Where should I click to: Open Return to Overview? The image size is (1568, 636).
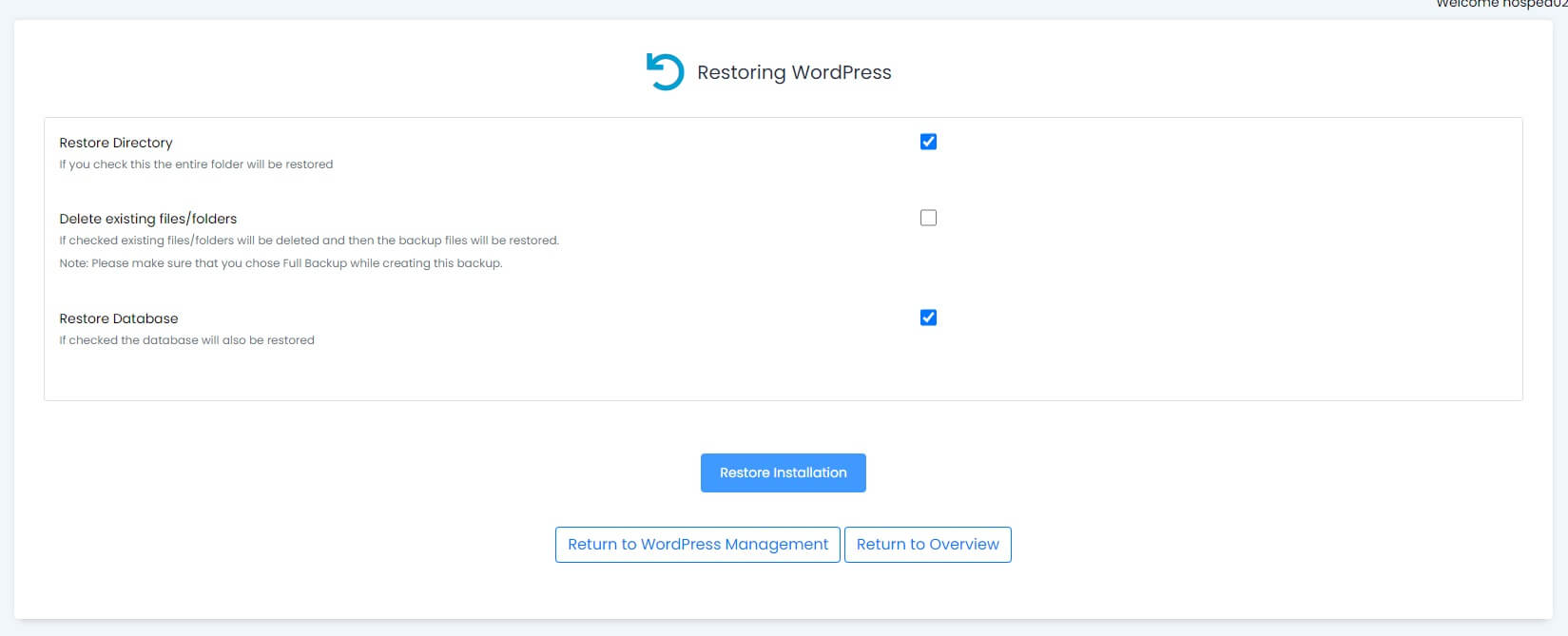[928, 545]
